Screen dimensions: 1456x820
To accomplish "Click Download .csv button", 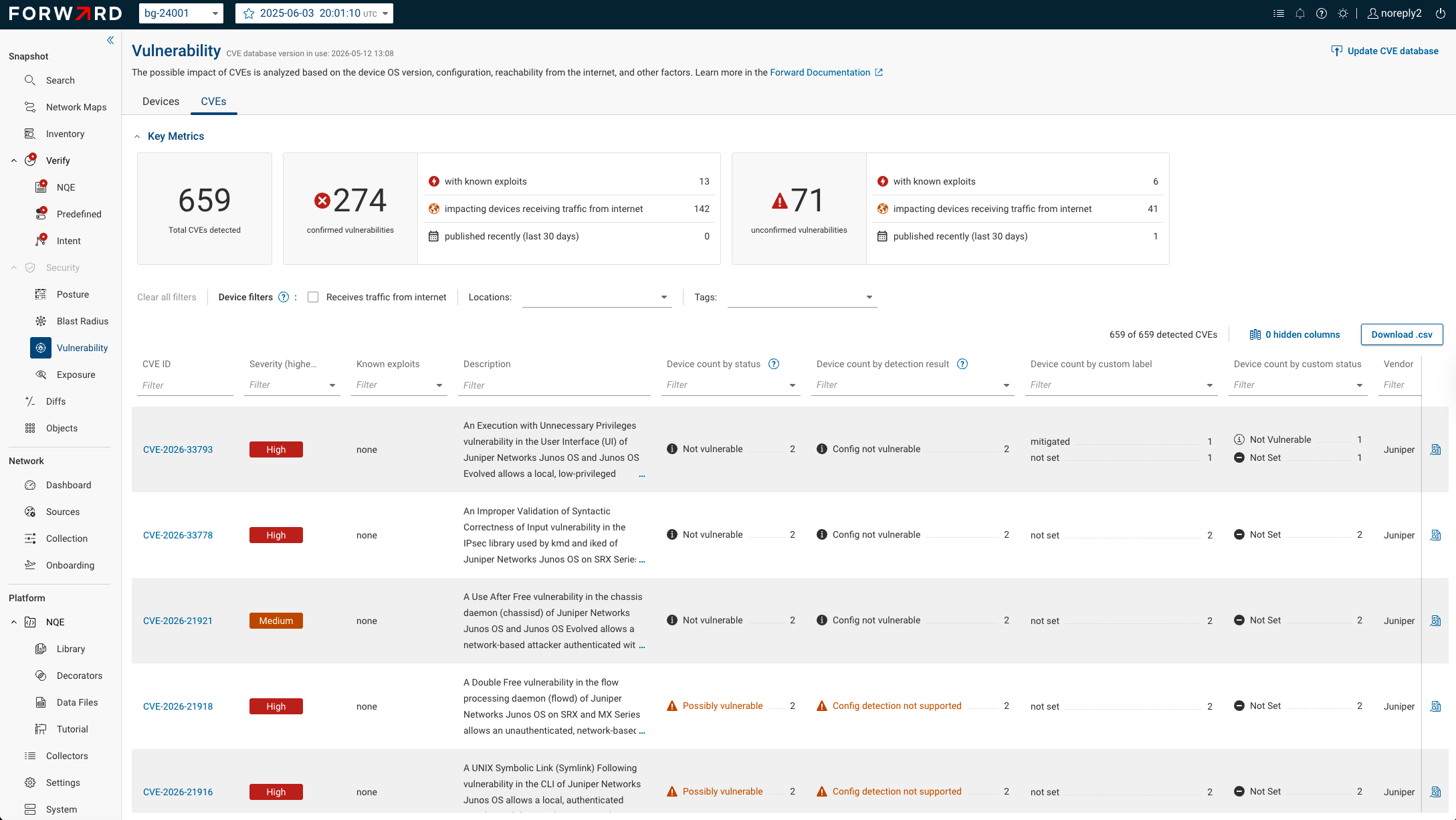I will click(x=1402, y=334).
